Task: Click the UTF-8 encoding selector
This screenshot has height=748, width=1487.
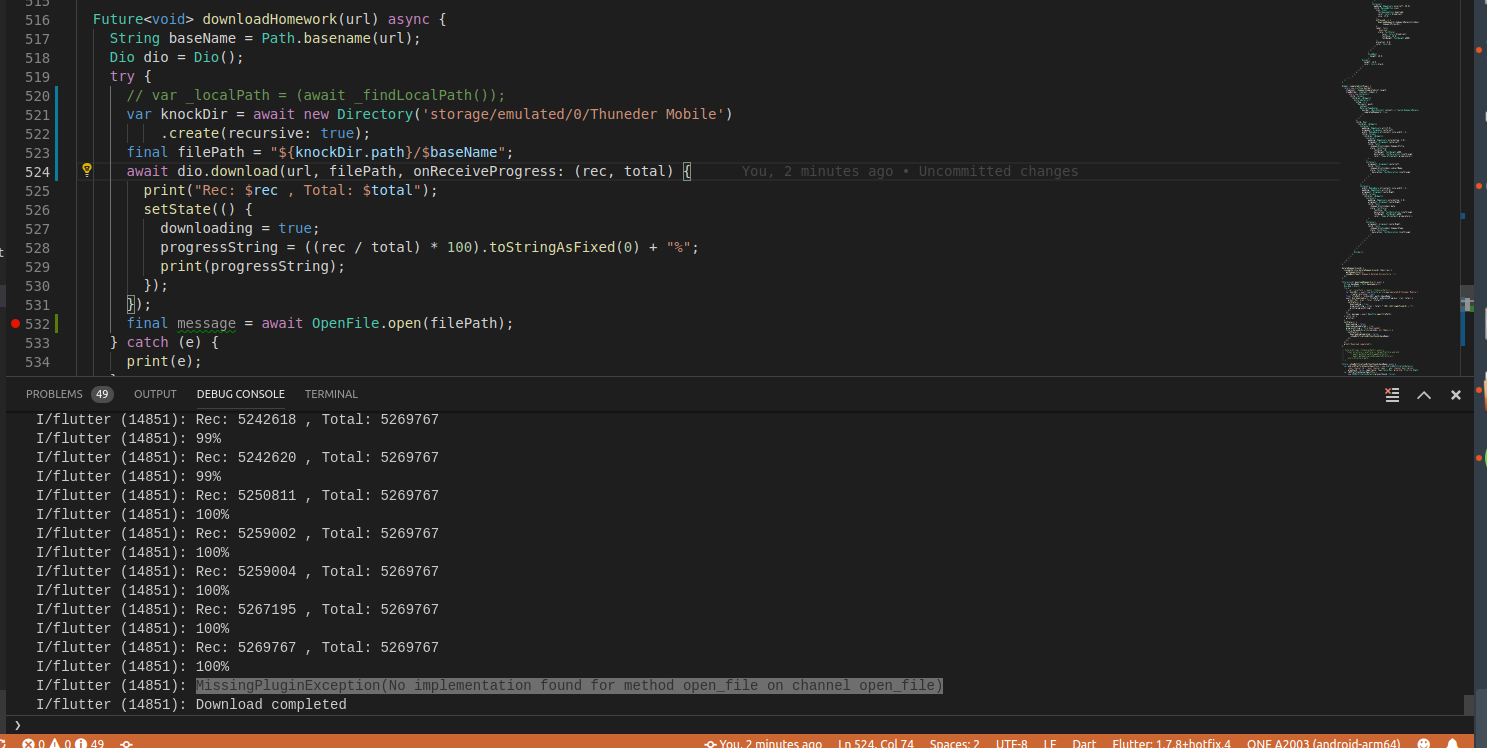Action: click(1011, 743)
